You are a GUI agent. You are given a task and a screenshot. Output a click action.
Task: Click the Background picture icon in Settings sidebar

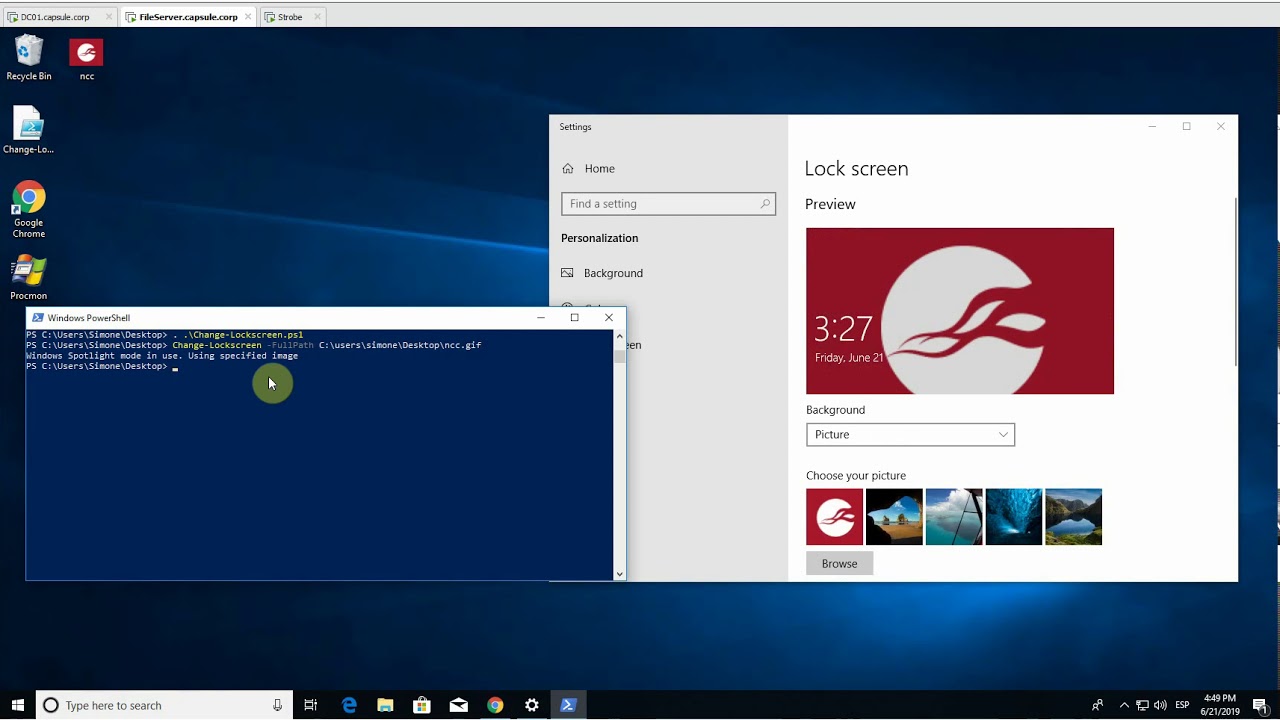coord(567,273)
